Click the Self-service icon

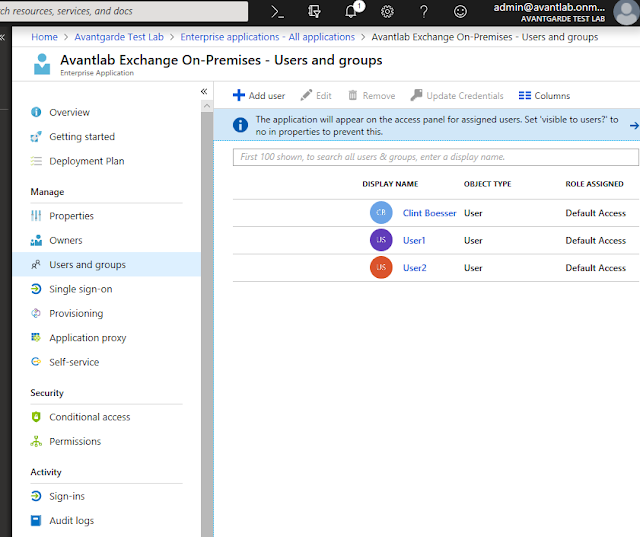tap(36, 362)
